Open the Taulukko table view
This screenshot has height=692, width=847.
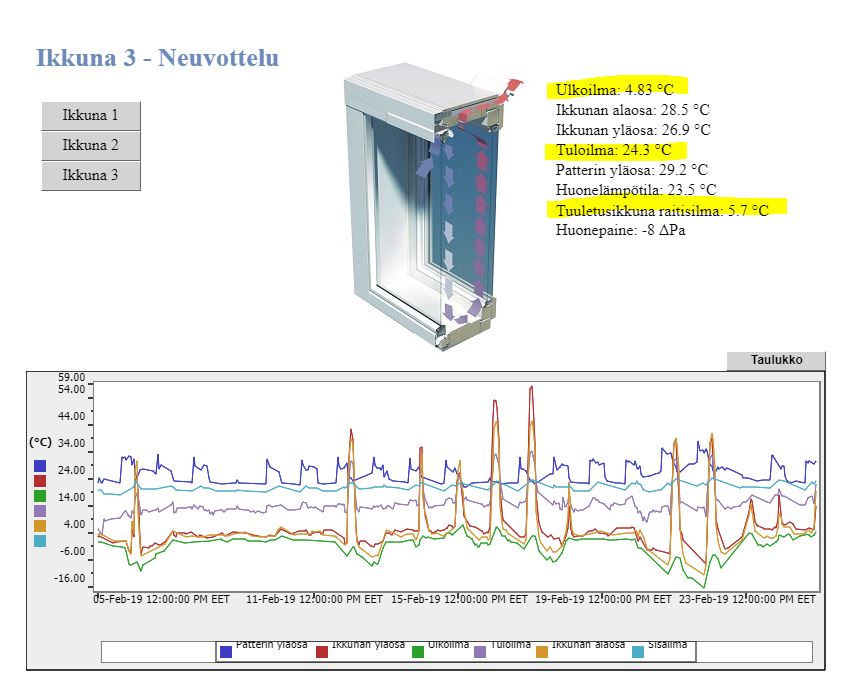(777, 361)
